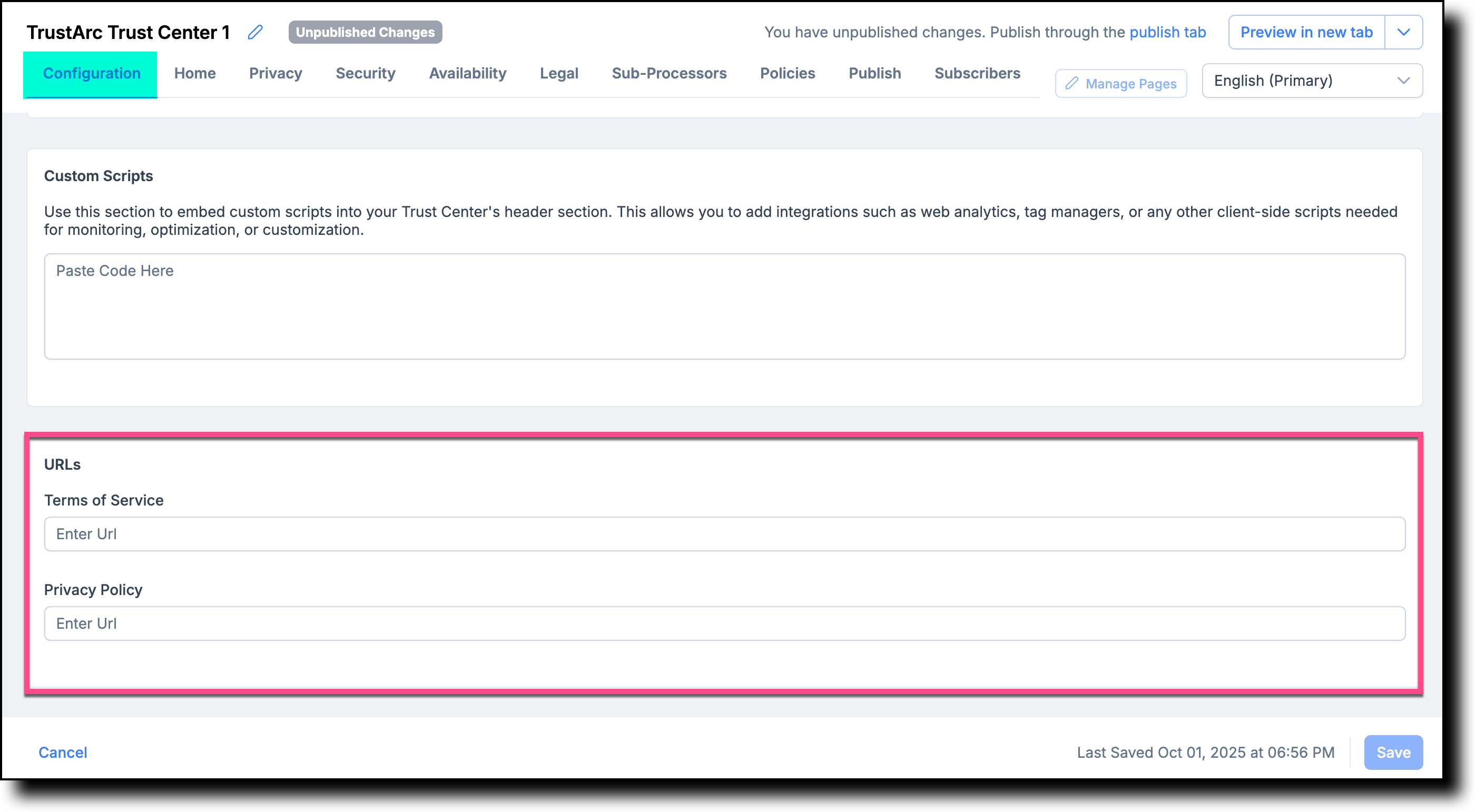Viewport: 1476px width, 812px height.
Task: Focus the Paste Code Here textarea
Action: pyautogui.click(x=724, y=307)
